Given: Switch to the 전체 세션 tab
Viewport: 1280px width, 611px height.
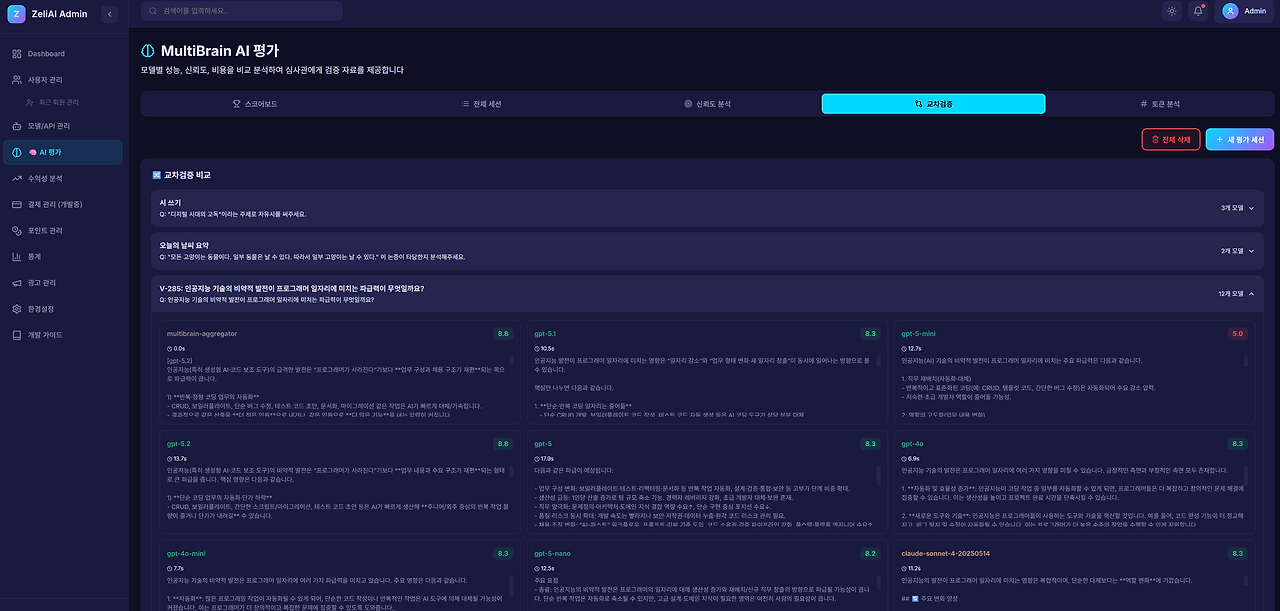Looking at the screenshot, I should (481, 104).
